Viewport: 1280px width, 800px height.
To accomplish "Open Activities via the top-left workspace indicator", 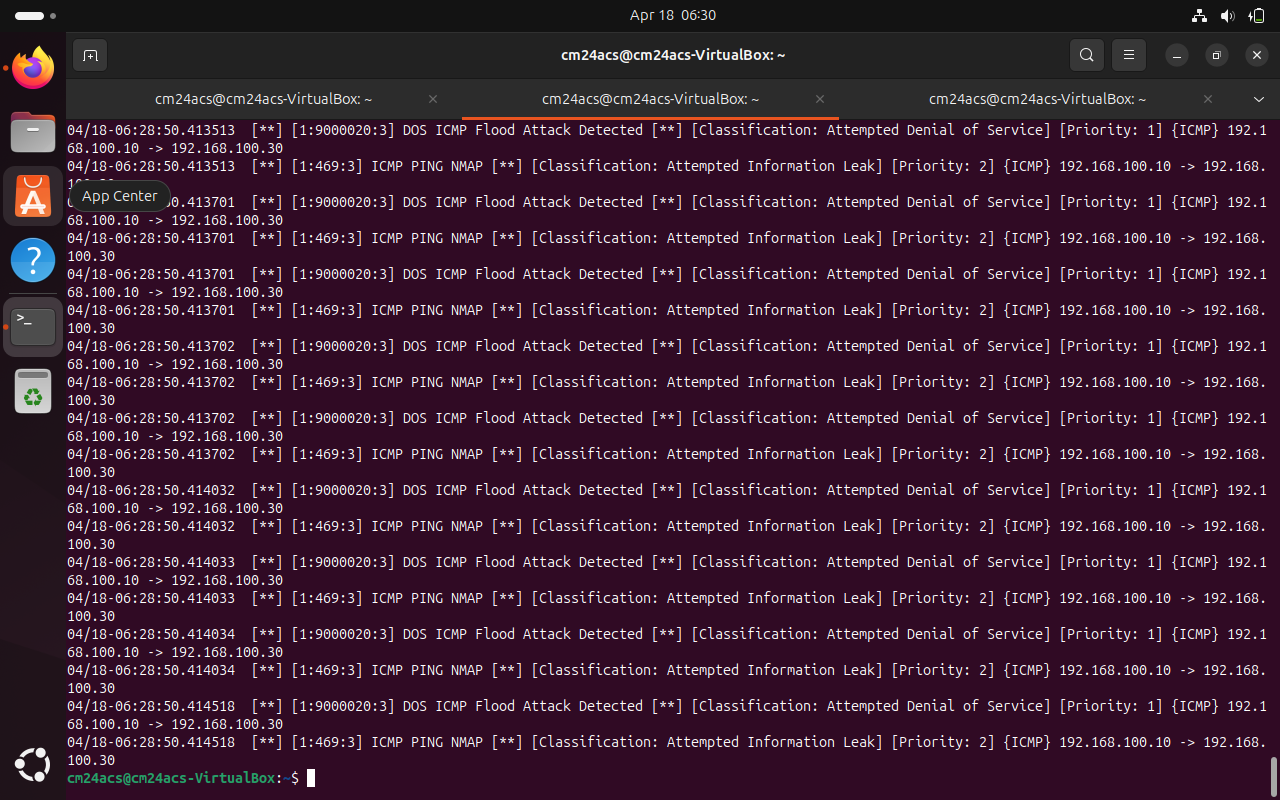I will point(36,16).
